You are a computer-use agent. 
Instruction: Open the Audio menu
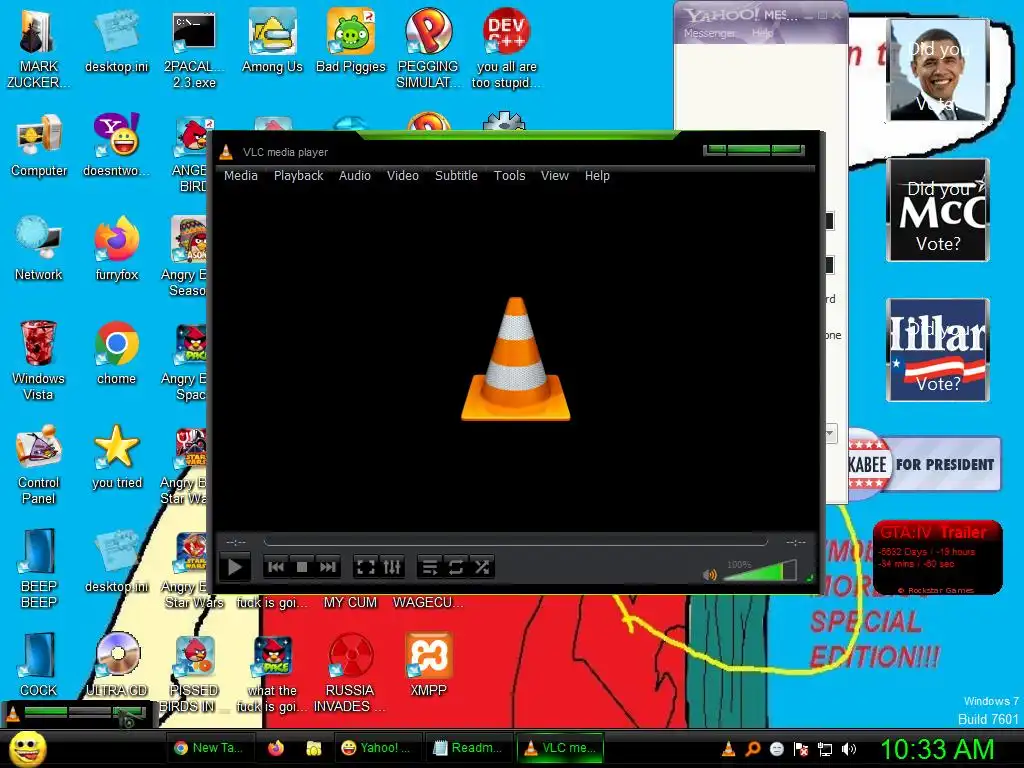tap(355, 176)
